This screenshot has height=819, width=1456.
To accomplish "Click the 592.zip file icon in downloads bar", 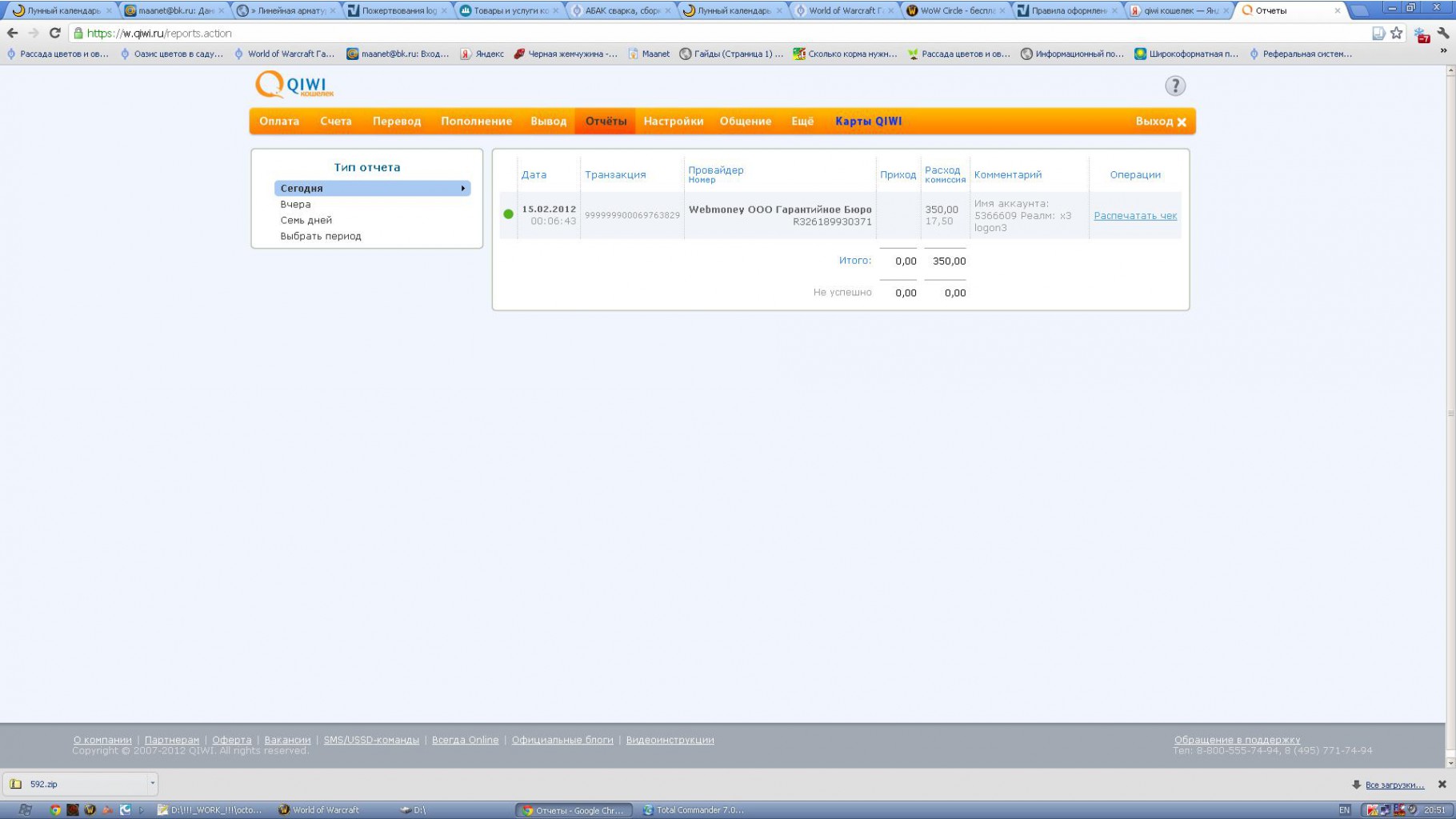I will (15, 784).
